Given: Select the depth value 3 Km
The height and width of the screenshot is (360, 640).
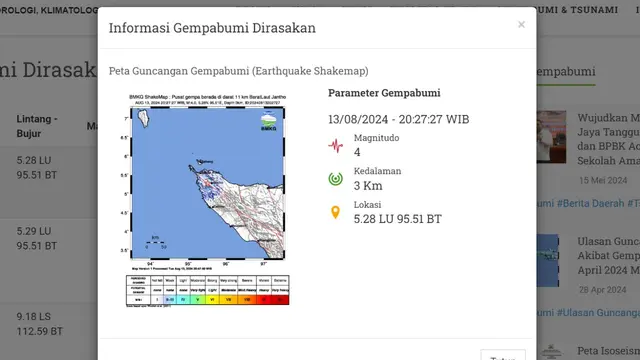Looking at the screenshot, I should point(368,186).
